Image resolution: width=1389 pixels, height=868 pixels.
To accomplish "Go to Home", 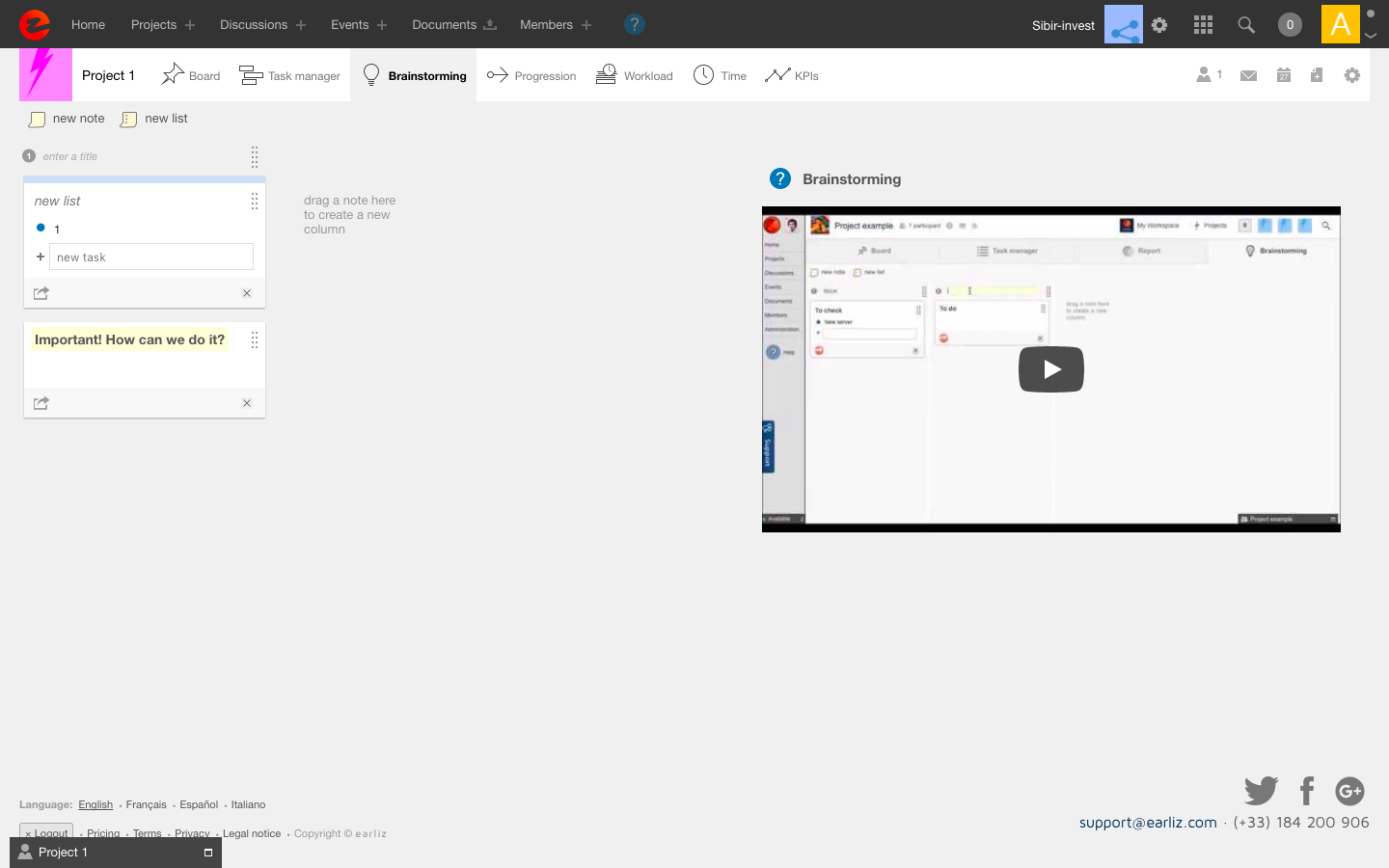I will [x=88, y=25].
